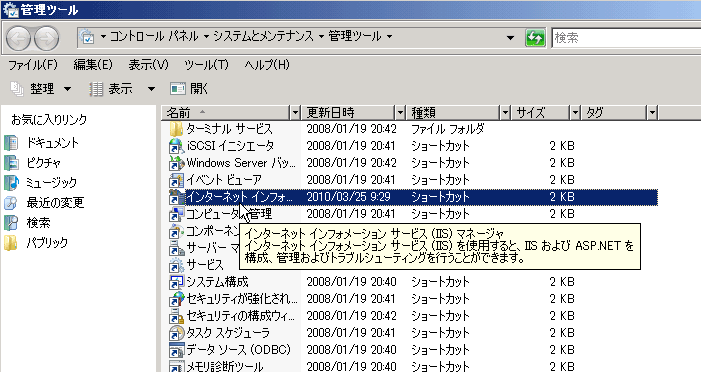Viewport: 701px width, 372px height.
Task: Click the 開く toolbar button
Action: [189, 89]
